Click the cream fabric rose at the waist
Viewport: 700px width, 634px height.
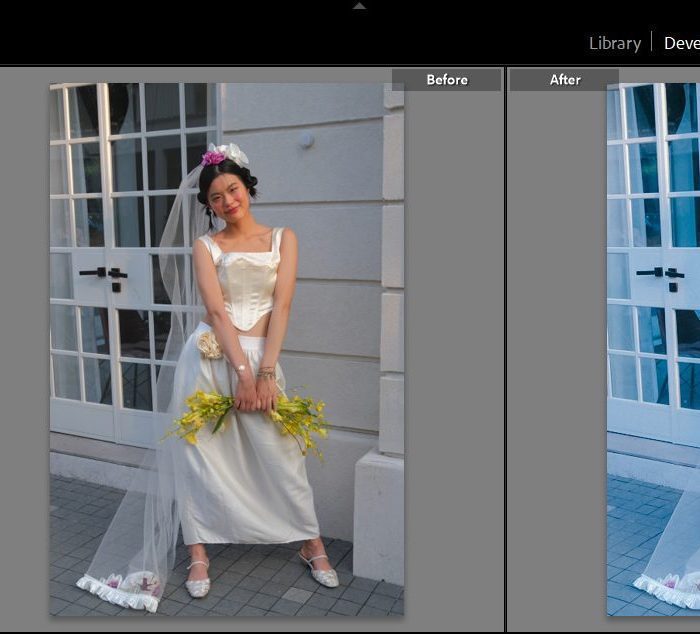click(209, 345)
